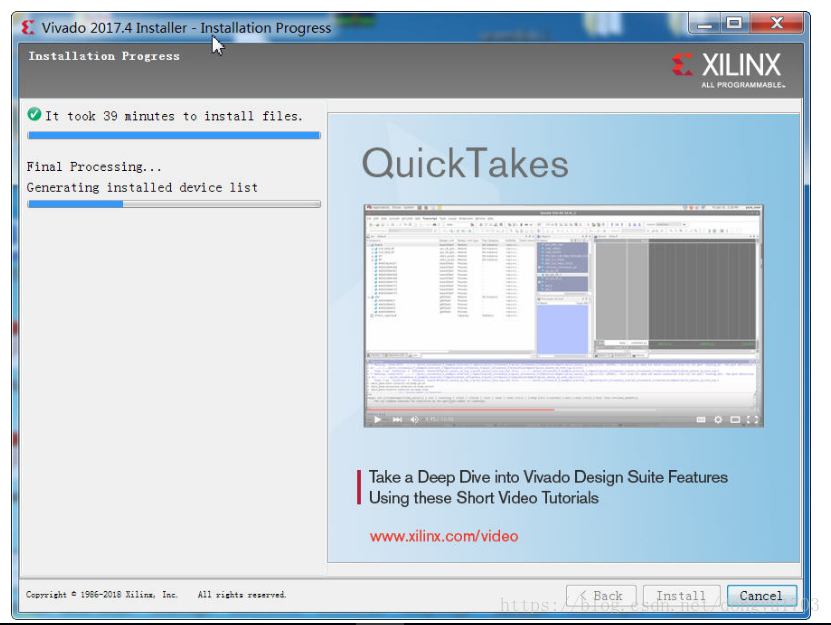Click the Final Processing progress bar
The width and height of the screenshot is (831, 625).
[x=174, y=204]
